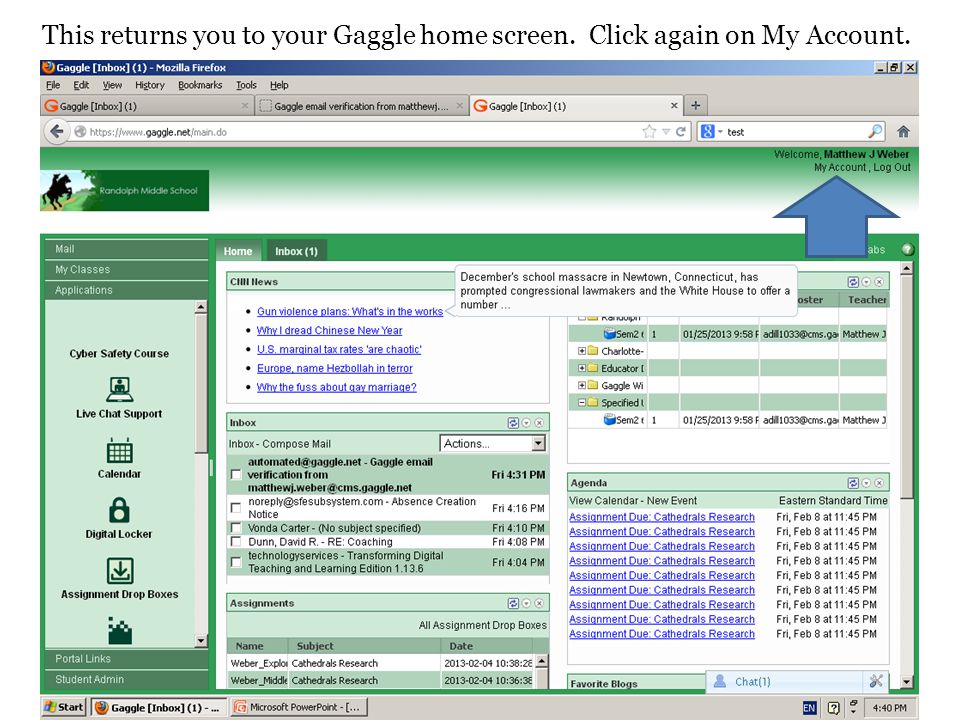Select the technologyservices email checkbox
Screen dimensions: 960x720
tap(236, 562)
